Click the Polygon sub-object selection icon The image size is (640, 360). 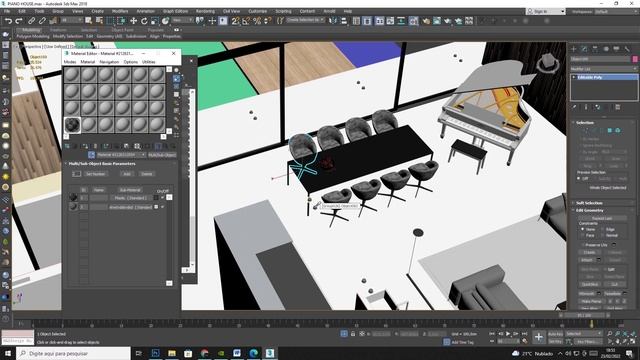pos(609,130)
